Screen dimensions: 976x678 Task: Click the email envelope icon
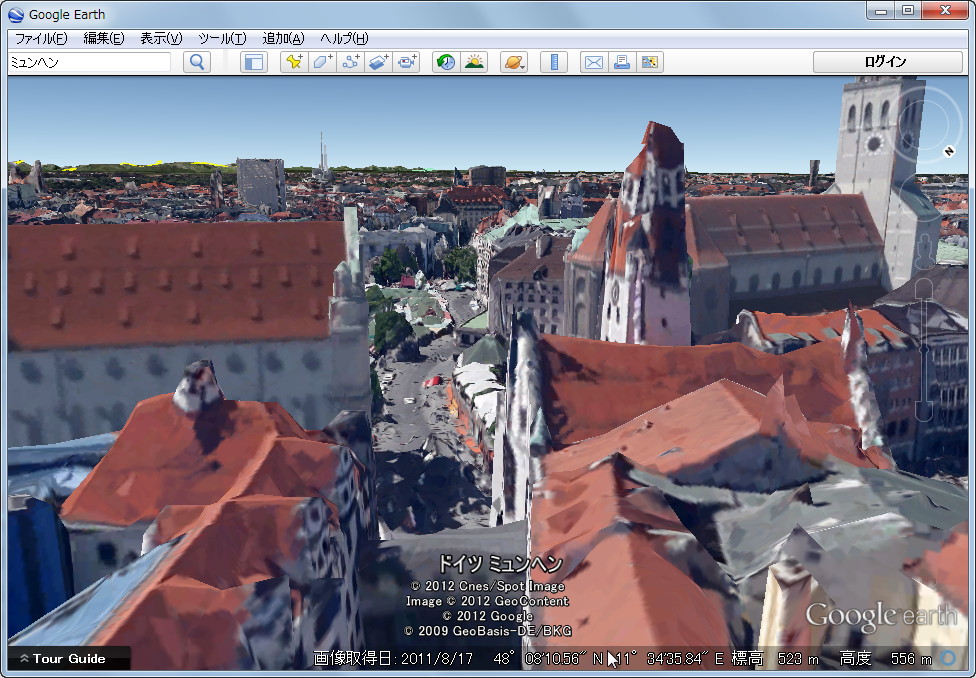tap(594, 62)
